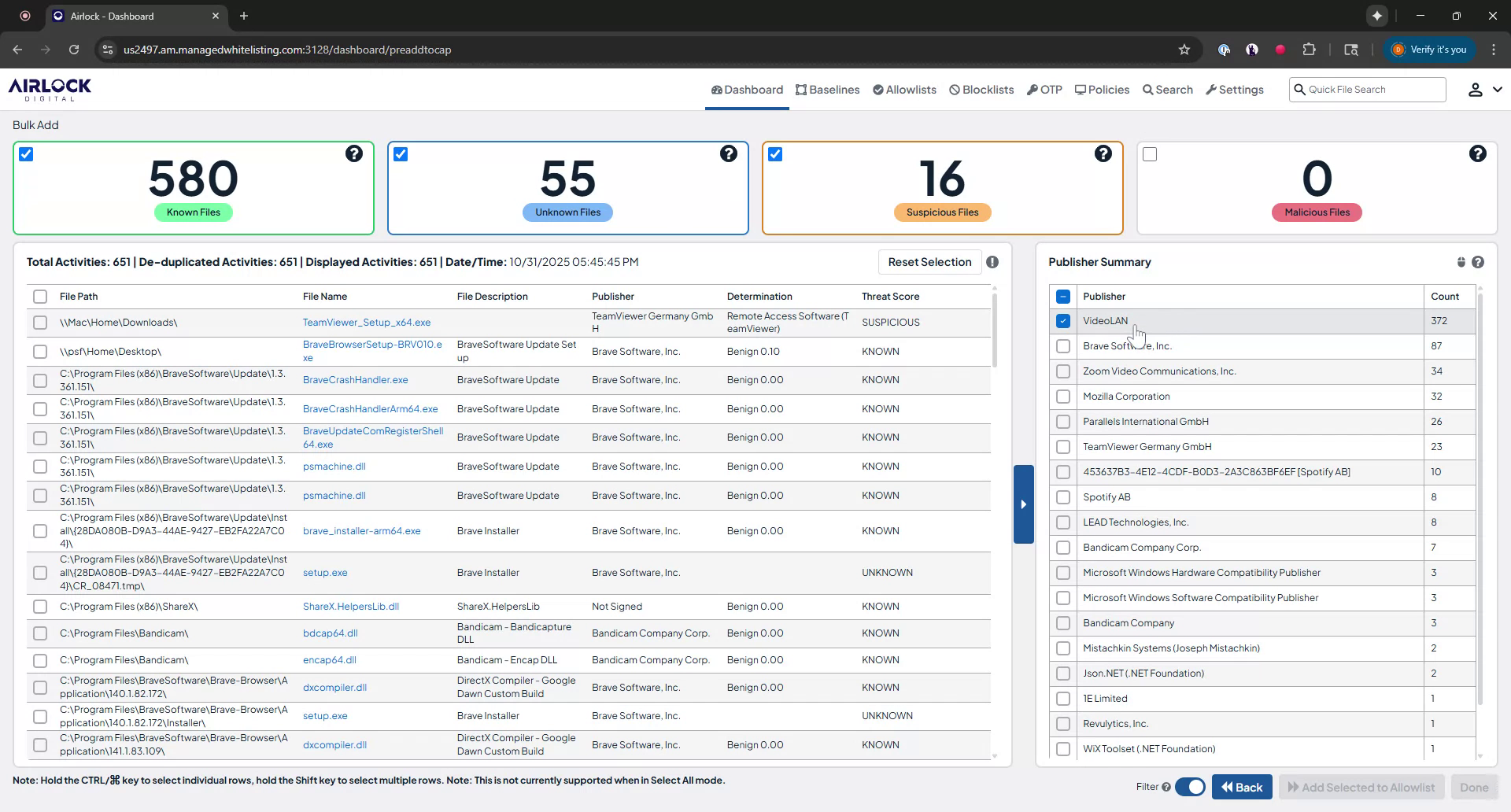Click Airlock Digital logo

(50, 89)
